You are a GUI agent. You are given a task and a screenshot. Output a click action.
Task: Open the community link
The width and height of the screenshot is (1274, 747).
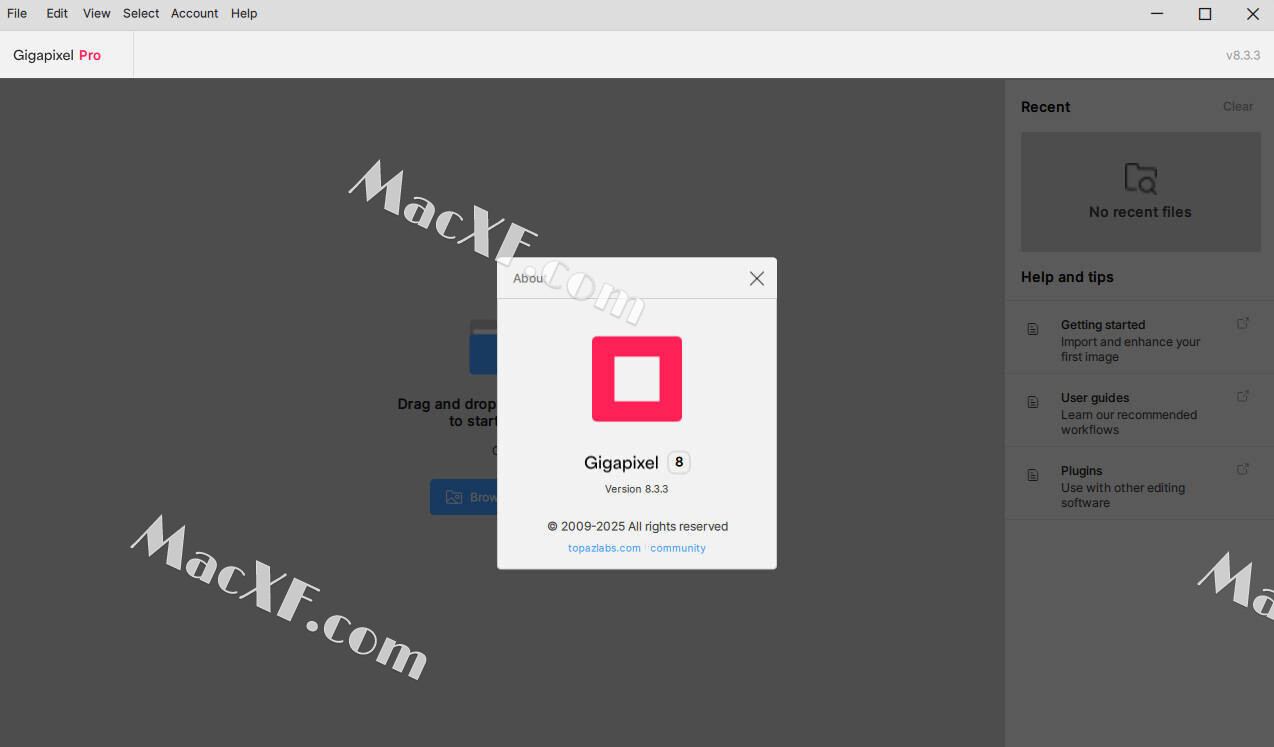pyautogui.click(x=678, y=548)
